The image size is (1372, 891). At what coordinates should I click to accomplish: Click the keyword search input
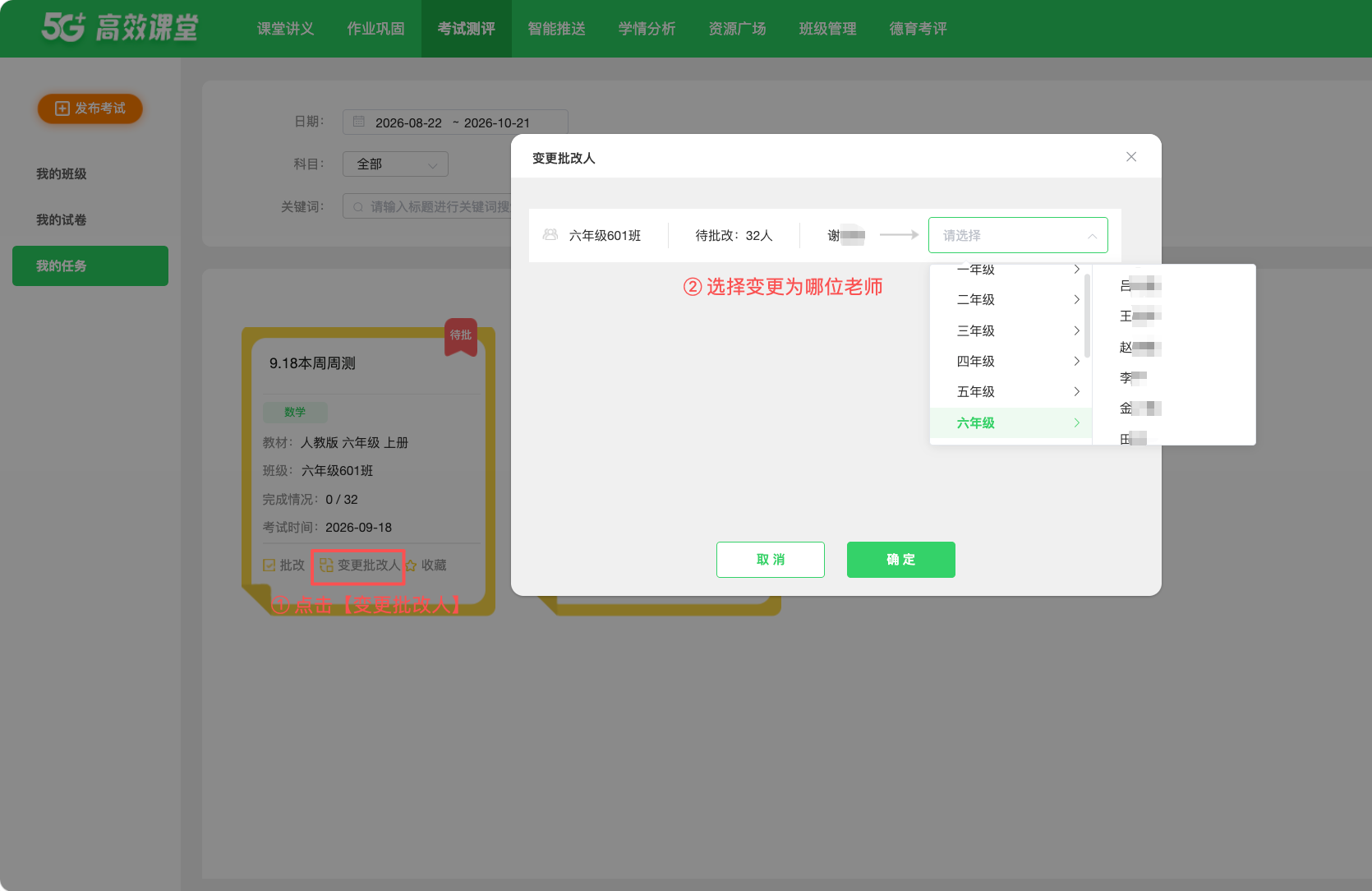coord(427,206)
